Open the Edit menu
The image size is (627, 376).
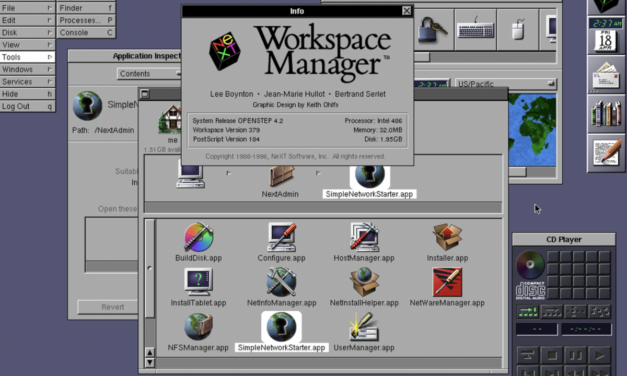pyautogui.click(x=27, y=20)
